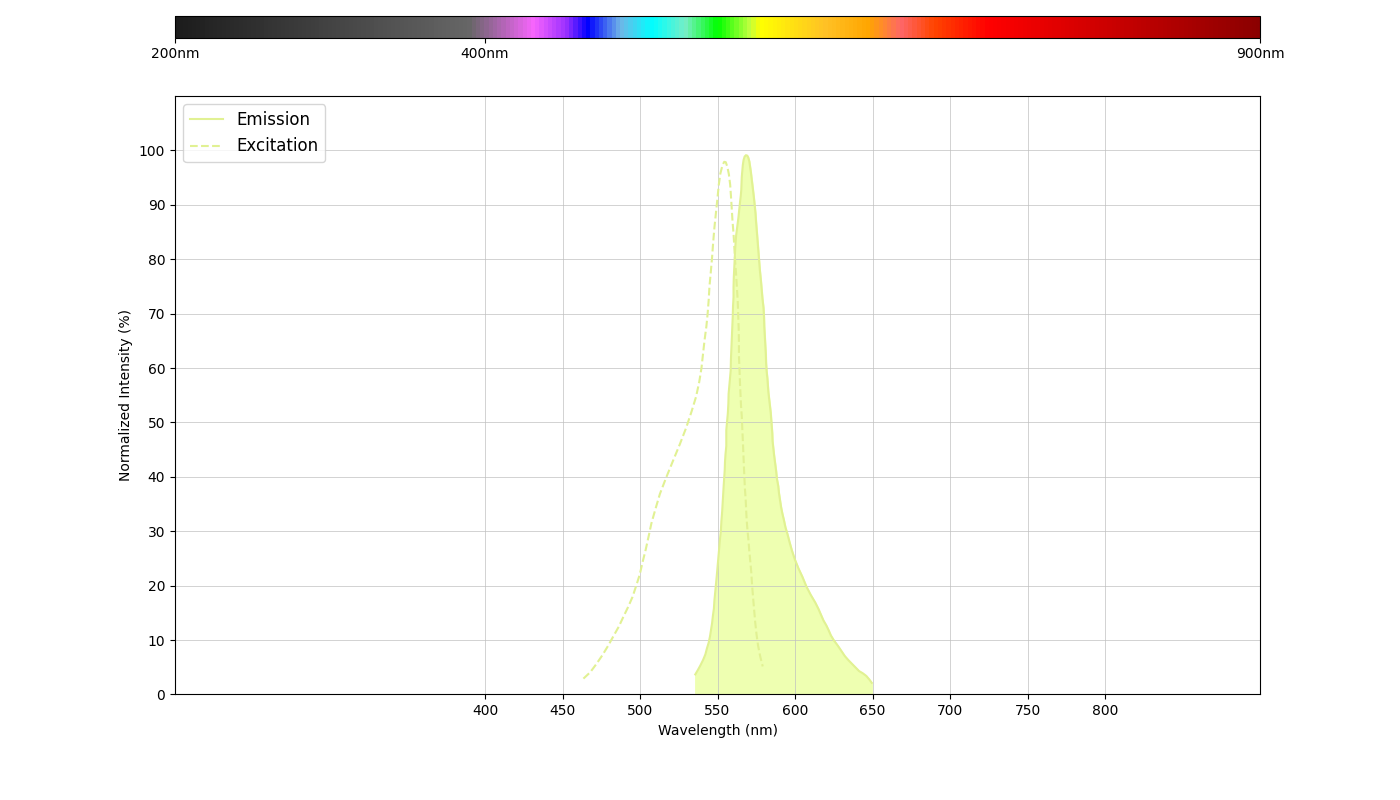1400x800 pixels.
Task: Click the 450 x-axis tick label
Action: tap(562, 710)
